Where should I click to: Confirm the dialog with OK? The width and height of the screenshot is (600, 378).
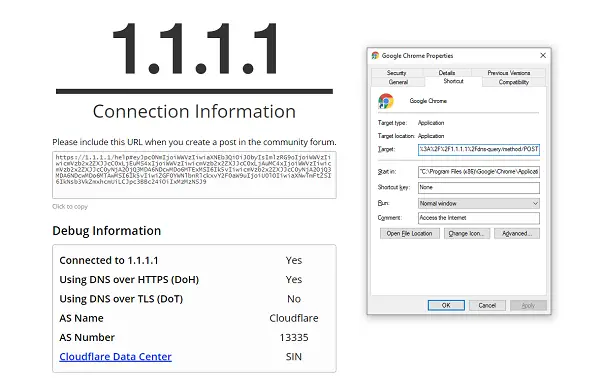coord(446,305)
